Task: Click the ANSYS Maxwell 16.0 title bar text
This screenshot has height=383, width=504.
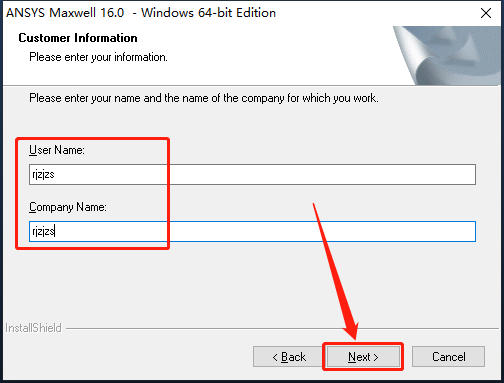Action: [141, 13]
